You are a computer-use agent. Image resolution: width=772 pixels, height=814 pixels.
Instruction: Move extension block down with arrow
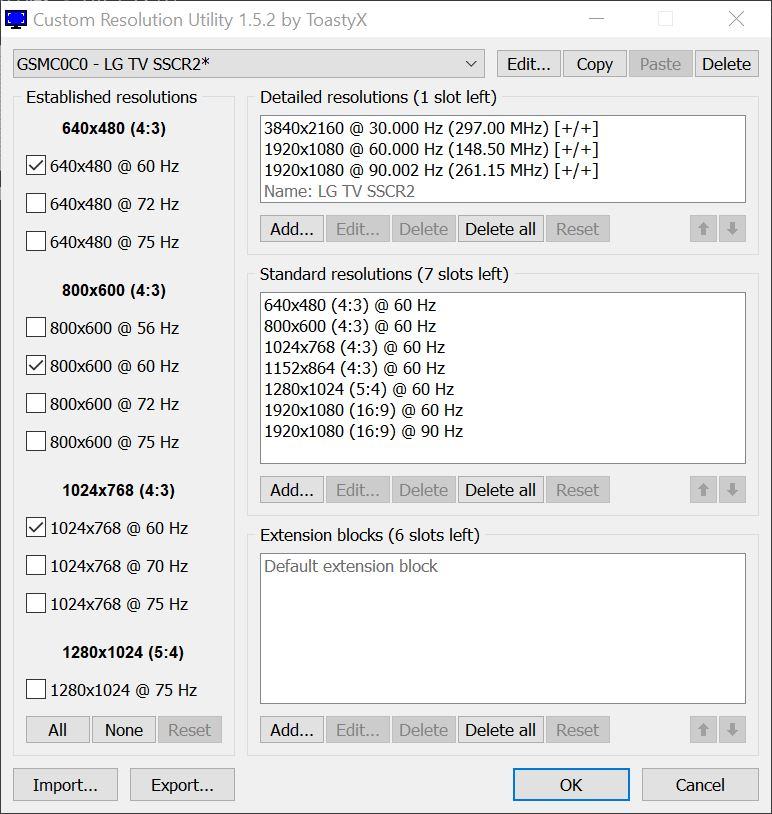tap(733, 730)
